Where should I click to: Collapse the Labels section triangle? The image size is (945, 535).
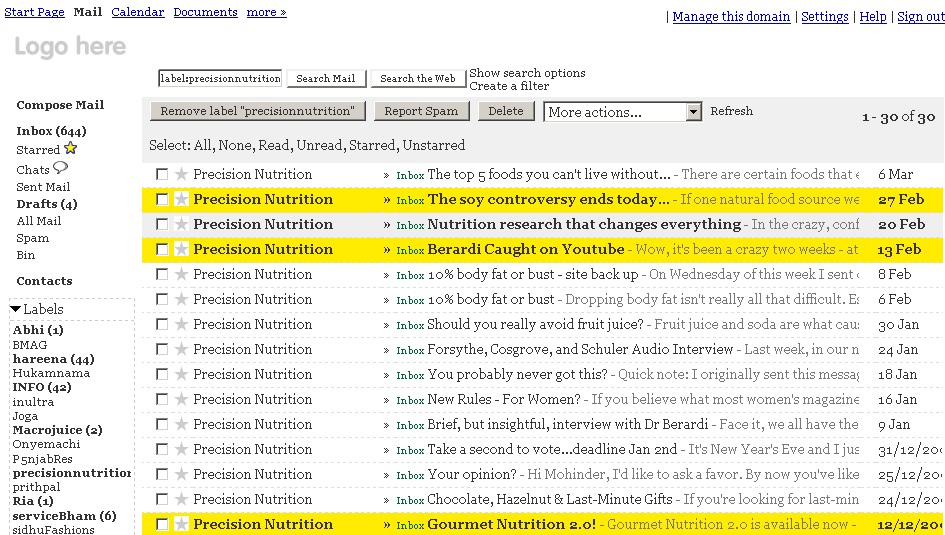pyautogui.click(x=16, y=309)
